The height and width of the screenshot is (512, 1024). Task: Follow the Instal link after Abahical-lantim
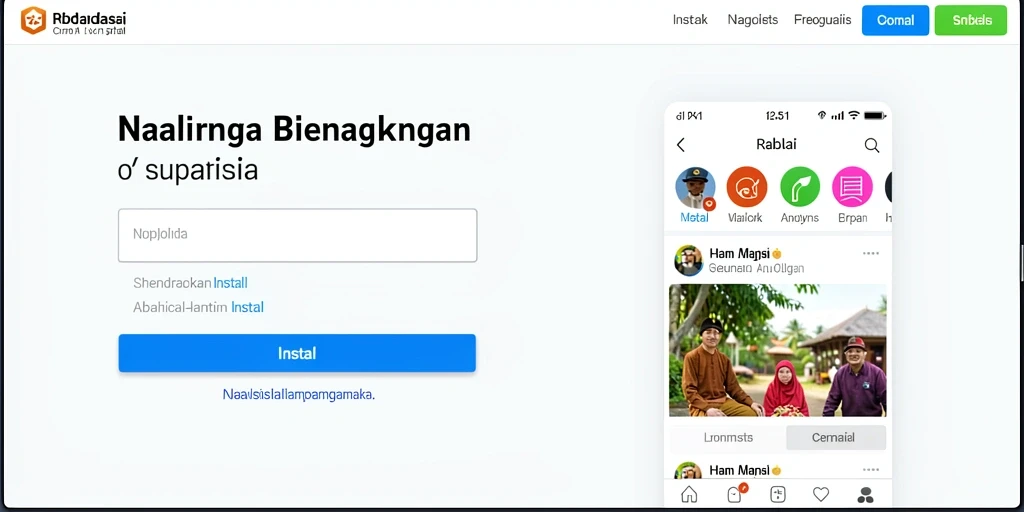tap(247, 307)
